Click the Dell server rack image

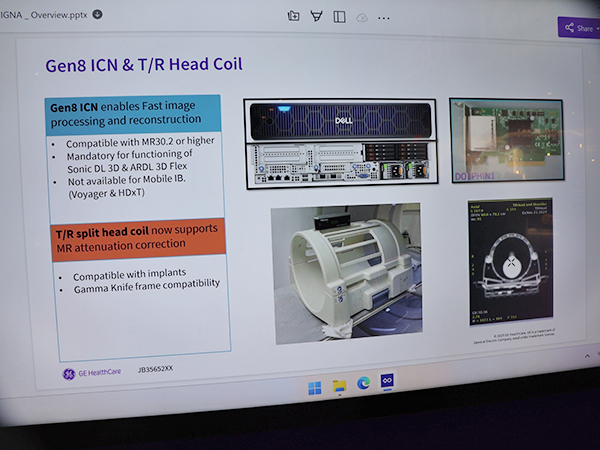[x=339, y=141]
